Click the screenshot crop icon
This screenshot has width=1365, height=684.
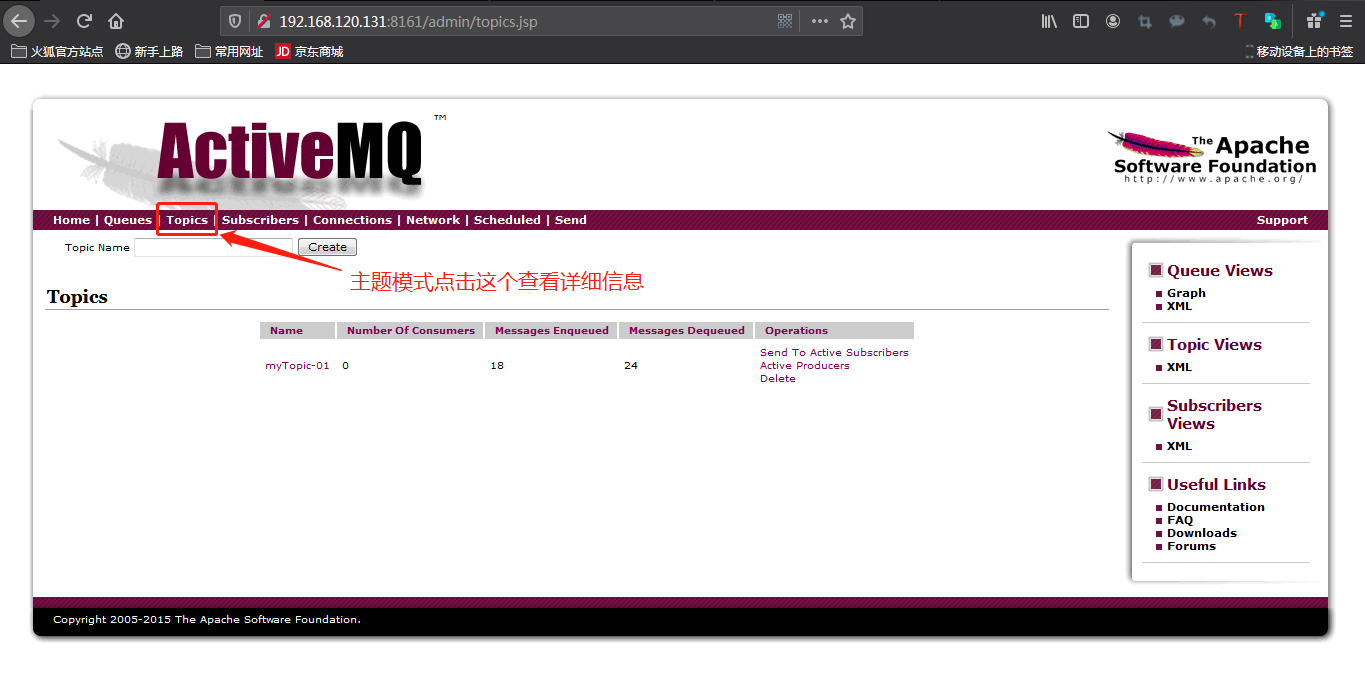click(x=1145, y=21)
